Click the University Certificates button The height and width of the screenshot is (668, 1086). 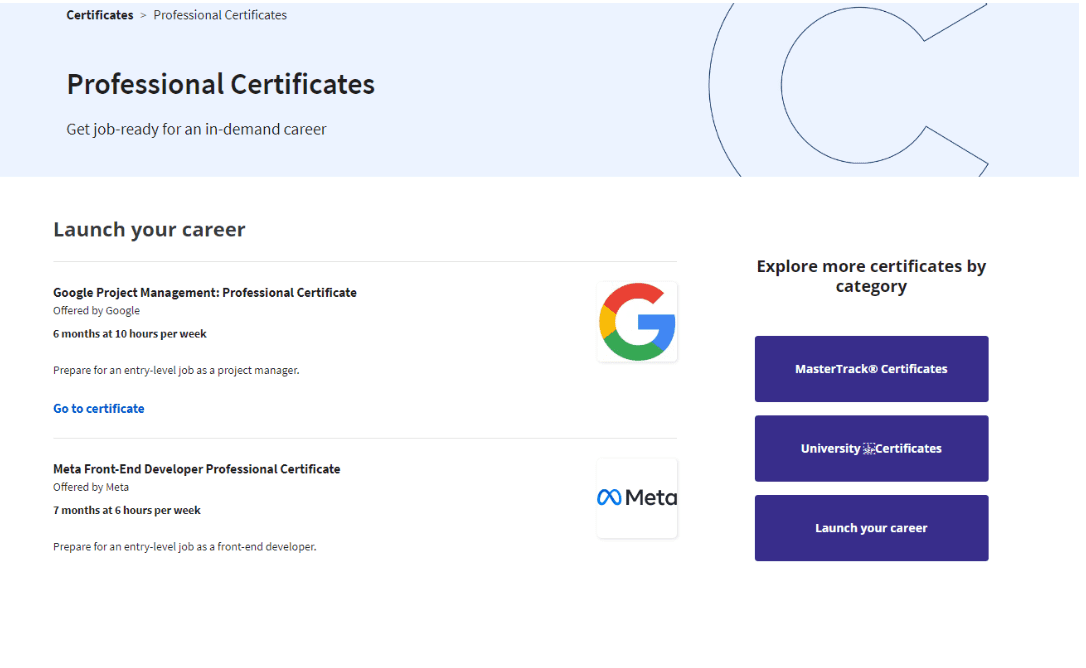pos(871,448)
